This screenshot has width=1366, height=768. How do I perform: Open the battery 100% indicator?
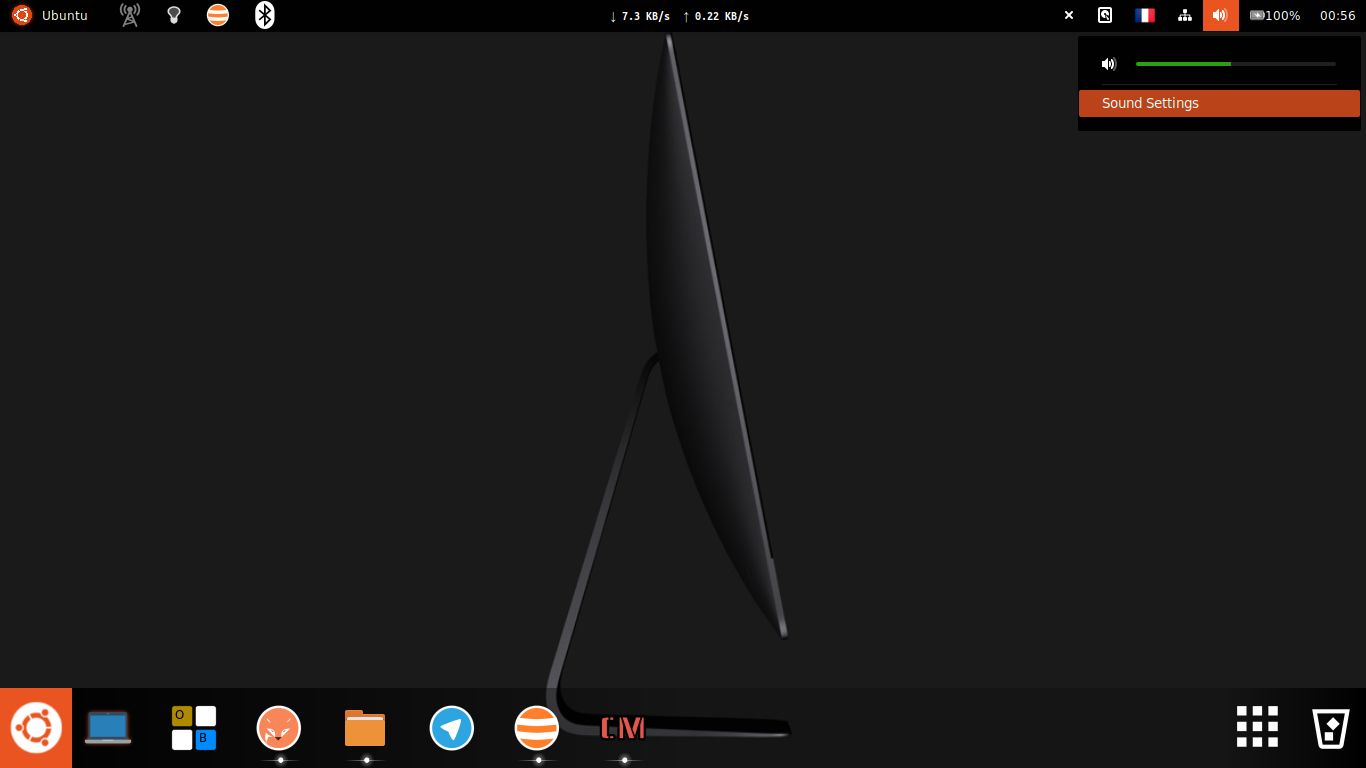coord(1275,15)
